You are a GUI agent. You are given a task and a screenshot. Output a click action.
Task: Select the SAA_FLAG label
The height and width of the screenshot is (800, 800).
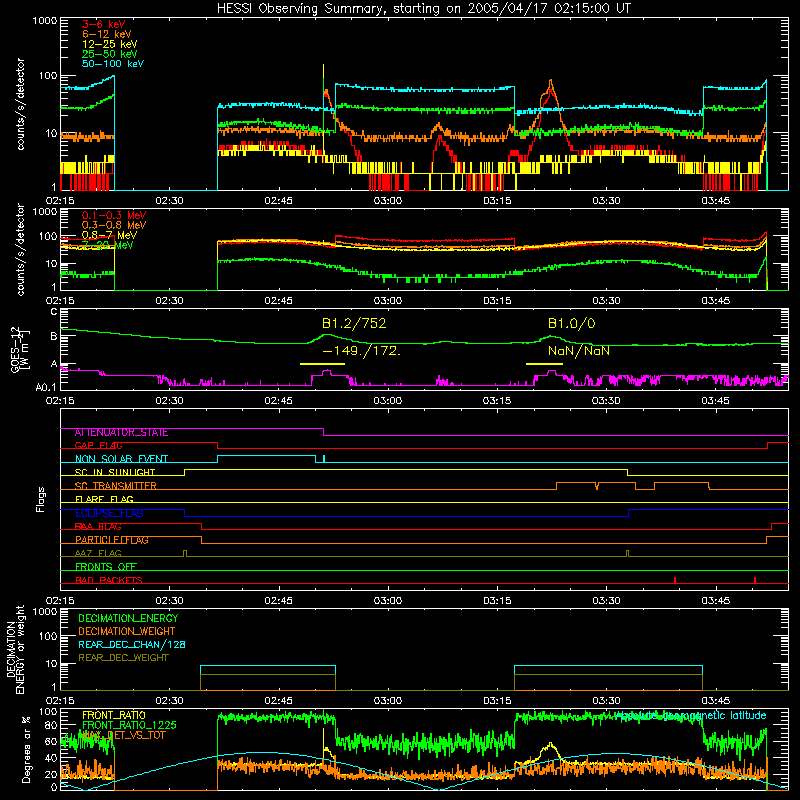pyautogui.click(x=98, y=527)
